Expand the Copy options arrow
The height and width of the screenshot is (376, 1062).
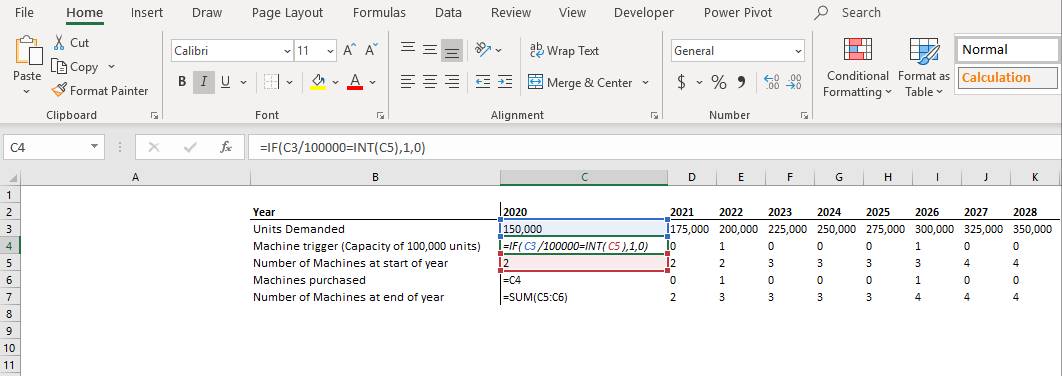[x=111, y=66]
